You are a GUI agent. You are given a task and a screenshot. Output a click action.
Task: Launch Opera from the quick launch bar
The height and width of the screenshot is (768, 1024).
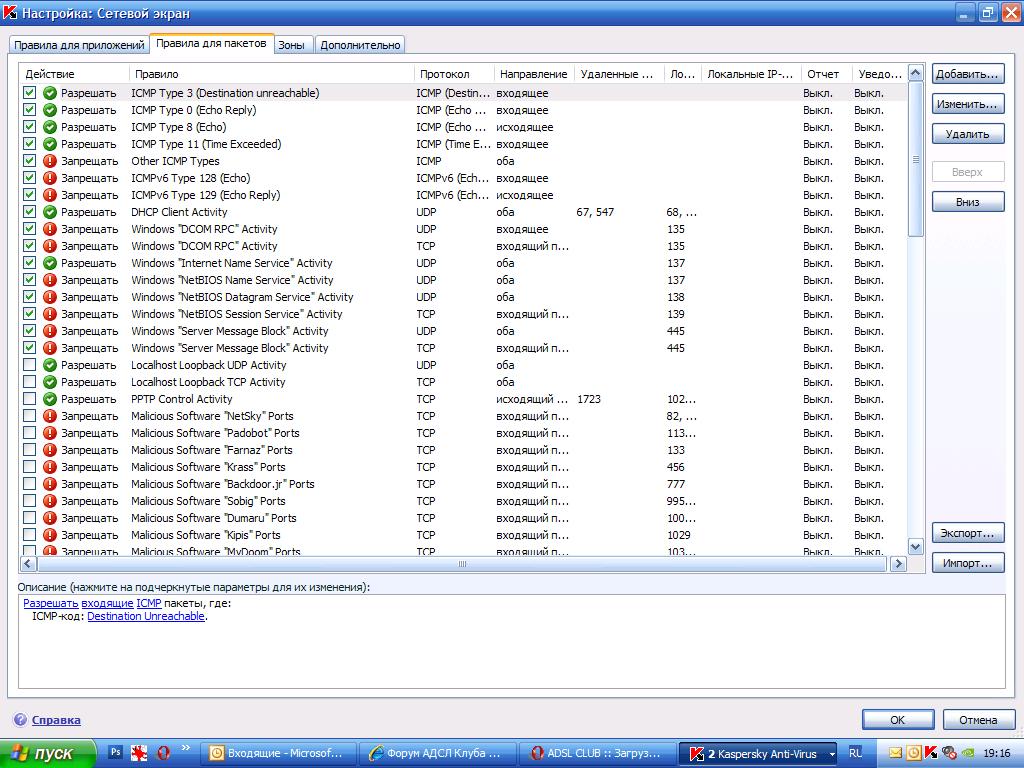163,753
